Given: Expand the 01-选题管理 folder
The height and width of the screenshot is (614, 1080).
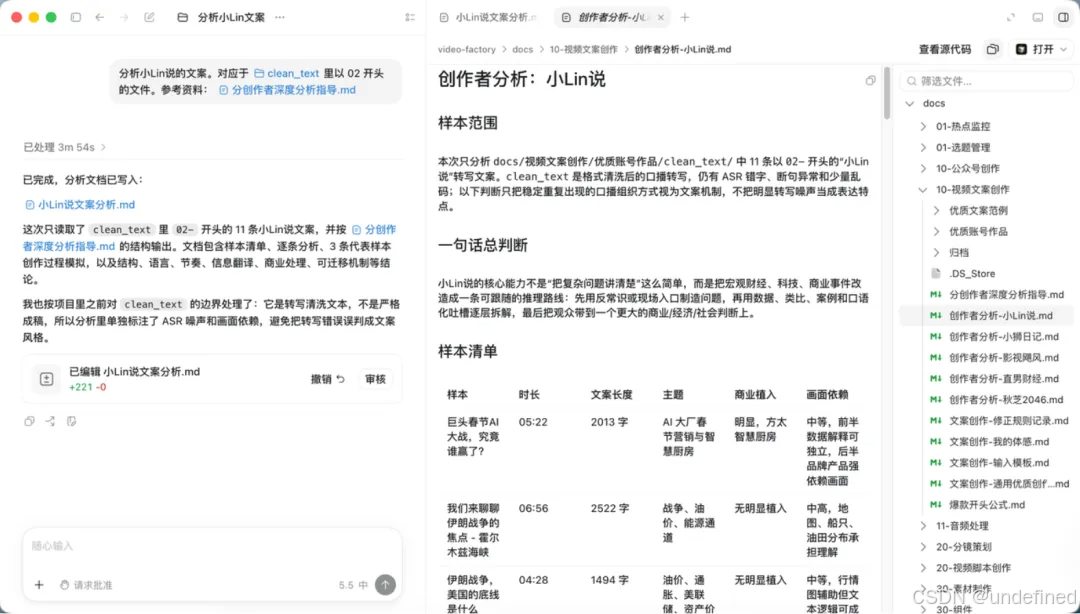Looking at the screenshot, I should pyautogui.click(x=924, y=147).
